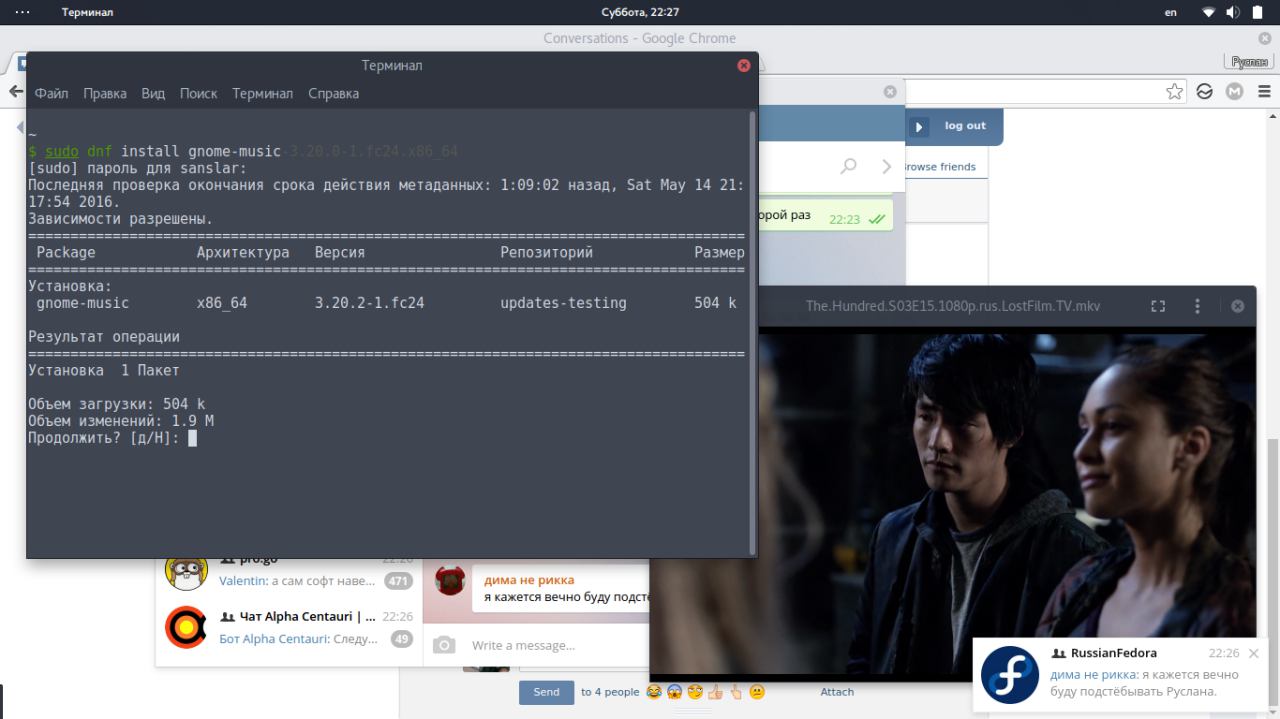Bookmark the page with Chrome's star icon
Screen dimensions: 1280x719
1174,91
